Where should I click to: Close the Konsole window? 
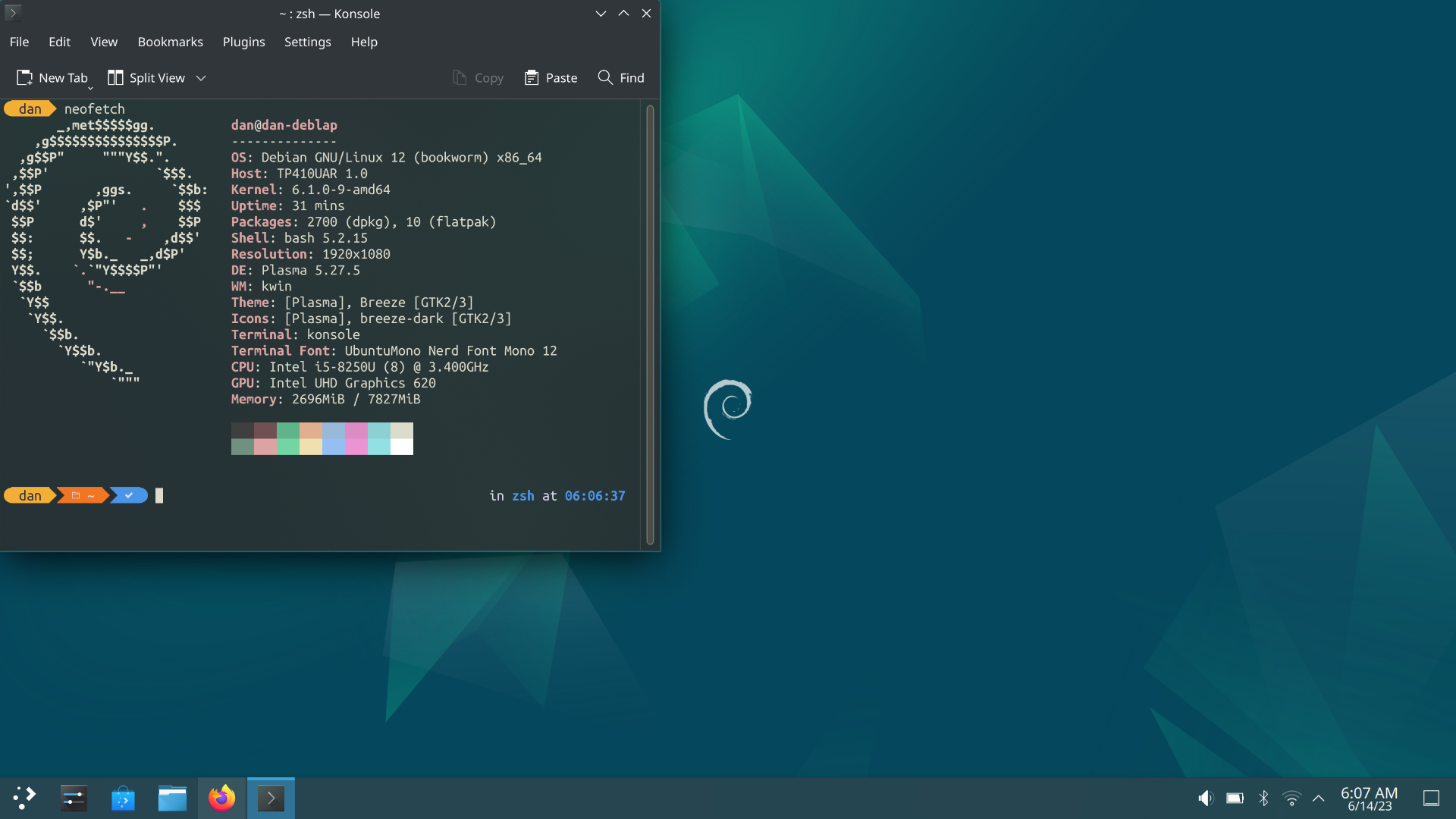[x=646, y=13]
